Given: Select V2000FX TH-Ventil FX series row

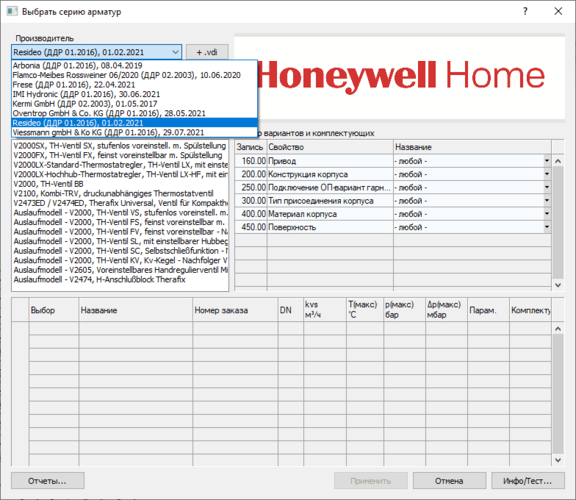Looking at the screenshot, I should pyautogui.click(x=120, y=155).
